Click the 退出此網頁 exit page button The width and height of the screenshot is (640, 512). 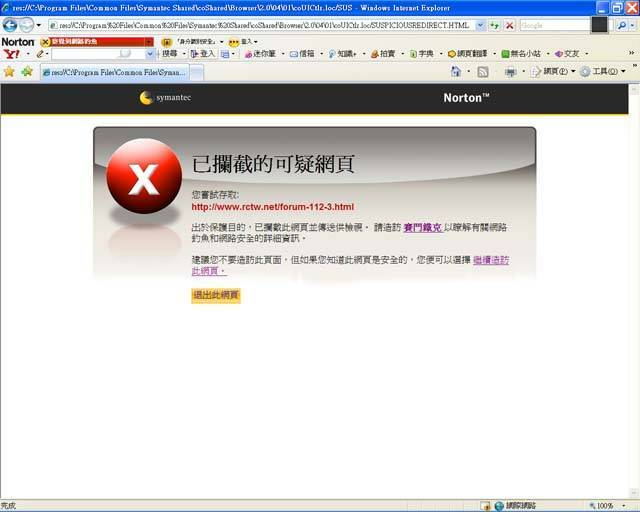click(216, 295)
